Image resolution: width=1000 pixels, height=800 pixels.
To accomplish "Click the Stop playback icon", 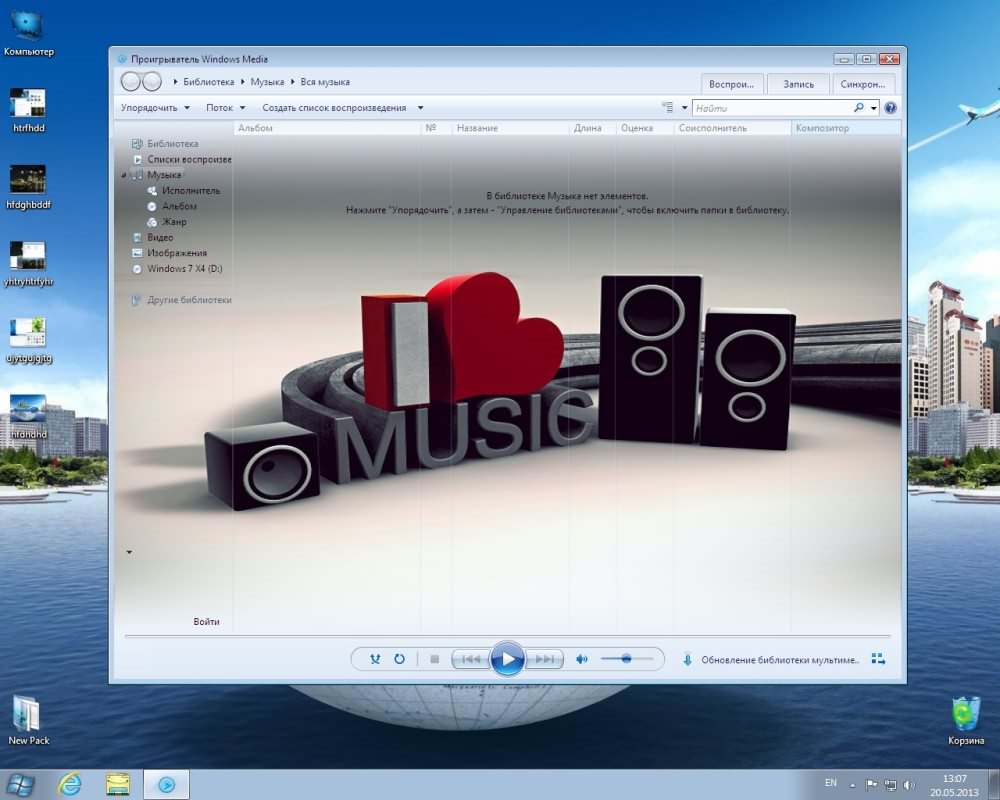I will 434,659.
